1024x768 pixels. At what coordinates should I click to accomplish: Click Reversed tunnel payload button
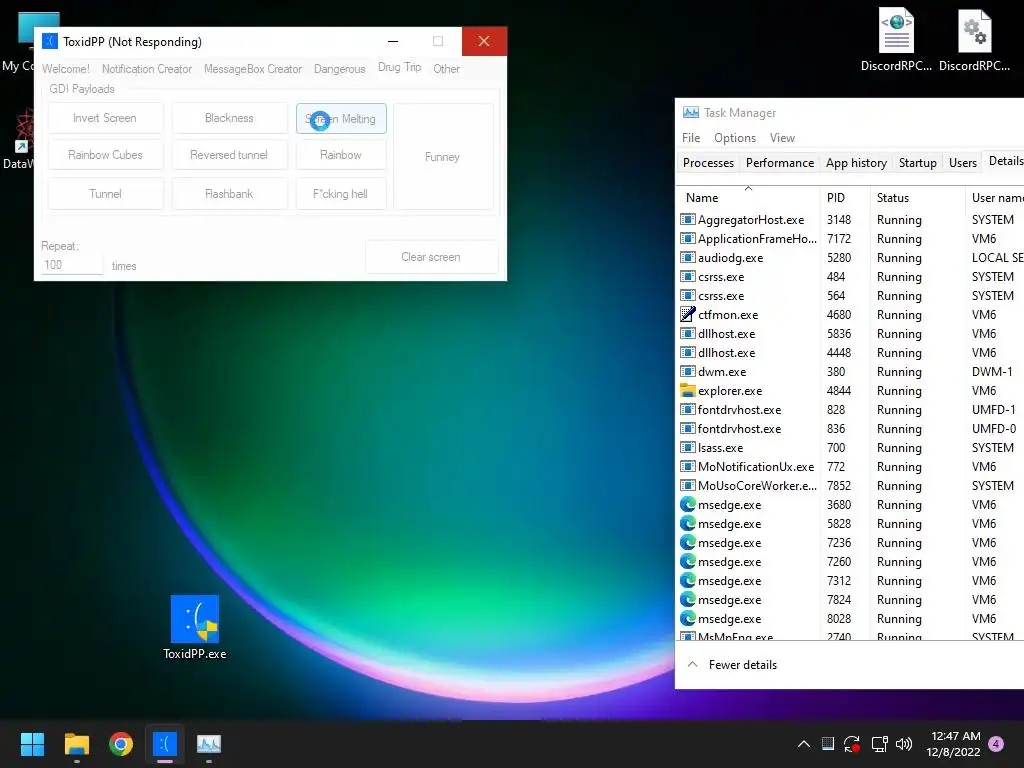(229, 155)
